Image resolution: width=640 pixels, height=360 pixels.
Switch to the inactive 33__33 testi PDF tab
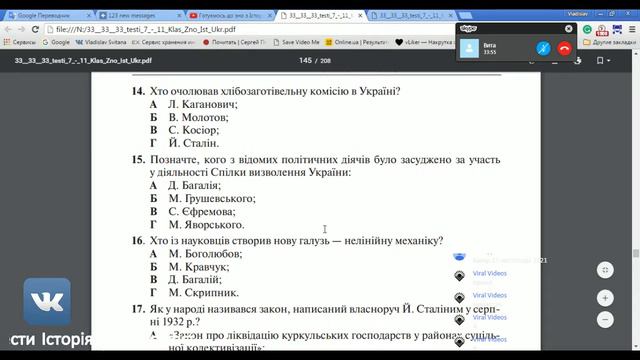(410, 16)
